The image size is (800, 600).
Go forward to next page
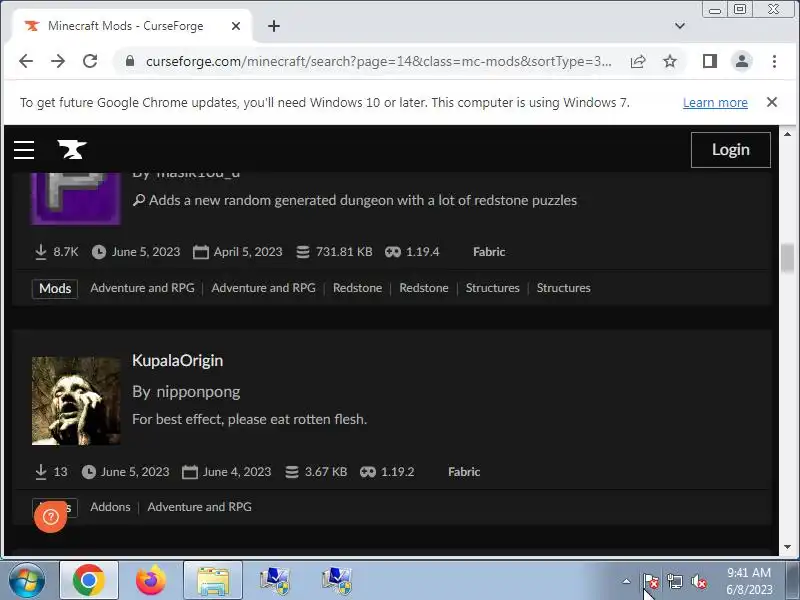point(58,62)
